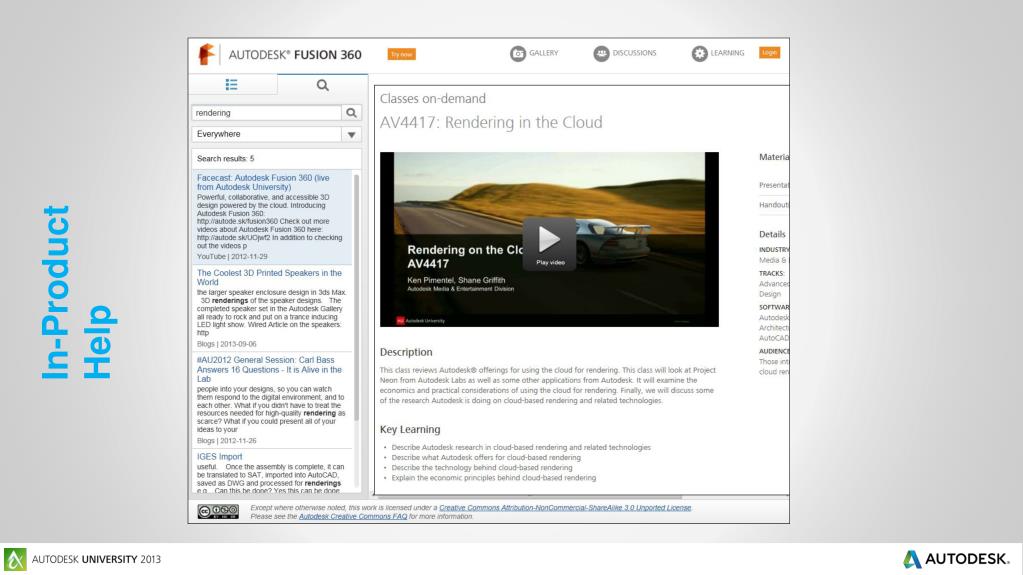This screenshot has width=1023, height=575.
Task: Click the GALLERY menu label
Action: tap(543, 53)
